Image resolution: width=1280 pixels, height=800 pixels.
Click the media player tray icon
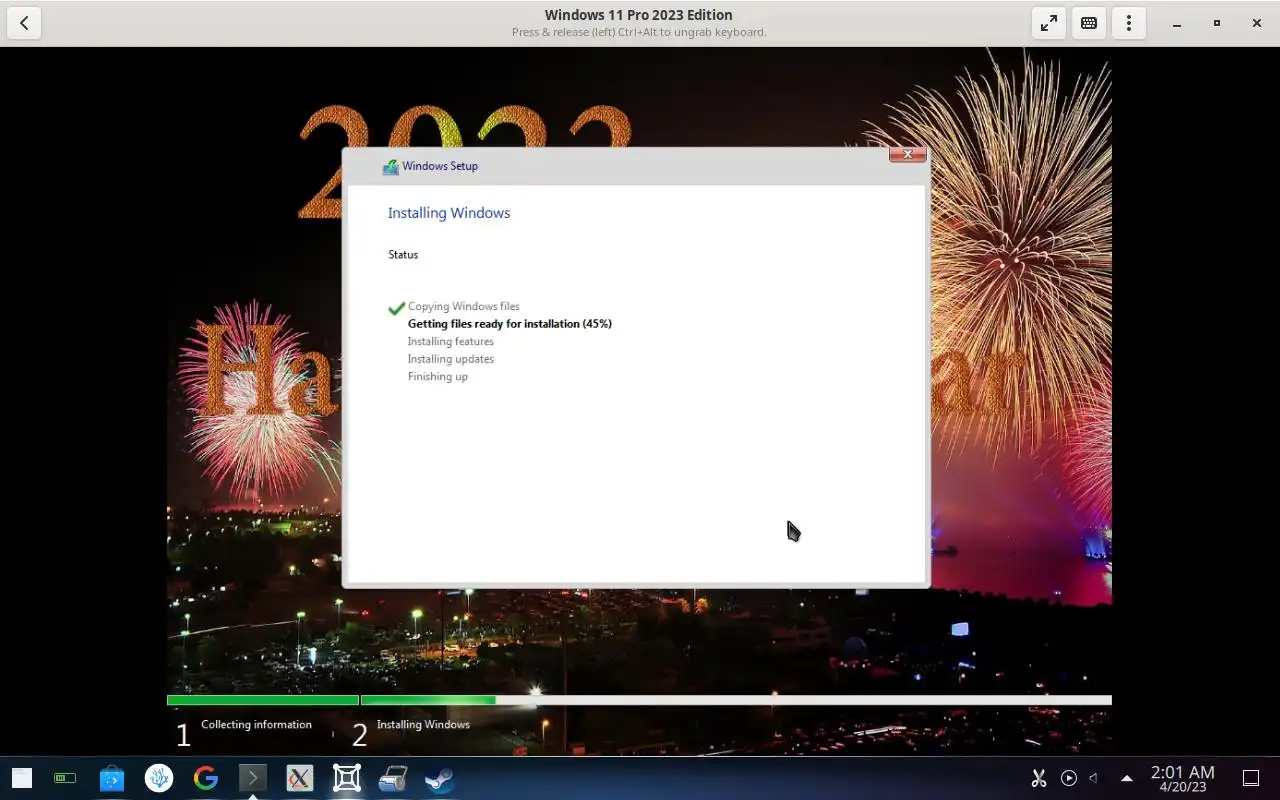[x=1069, y=778]
